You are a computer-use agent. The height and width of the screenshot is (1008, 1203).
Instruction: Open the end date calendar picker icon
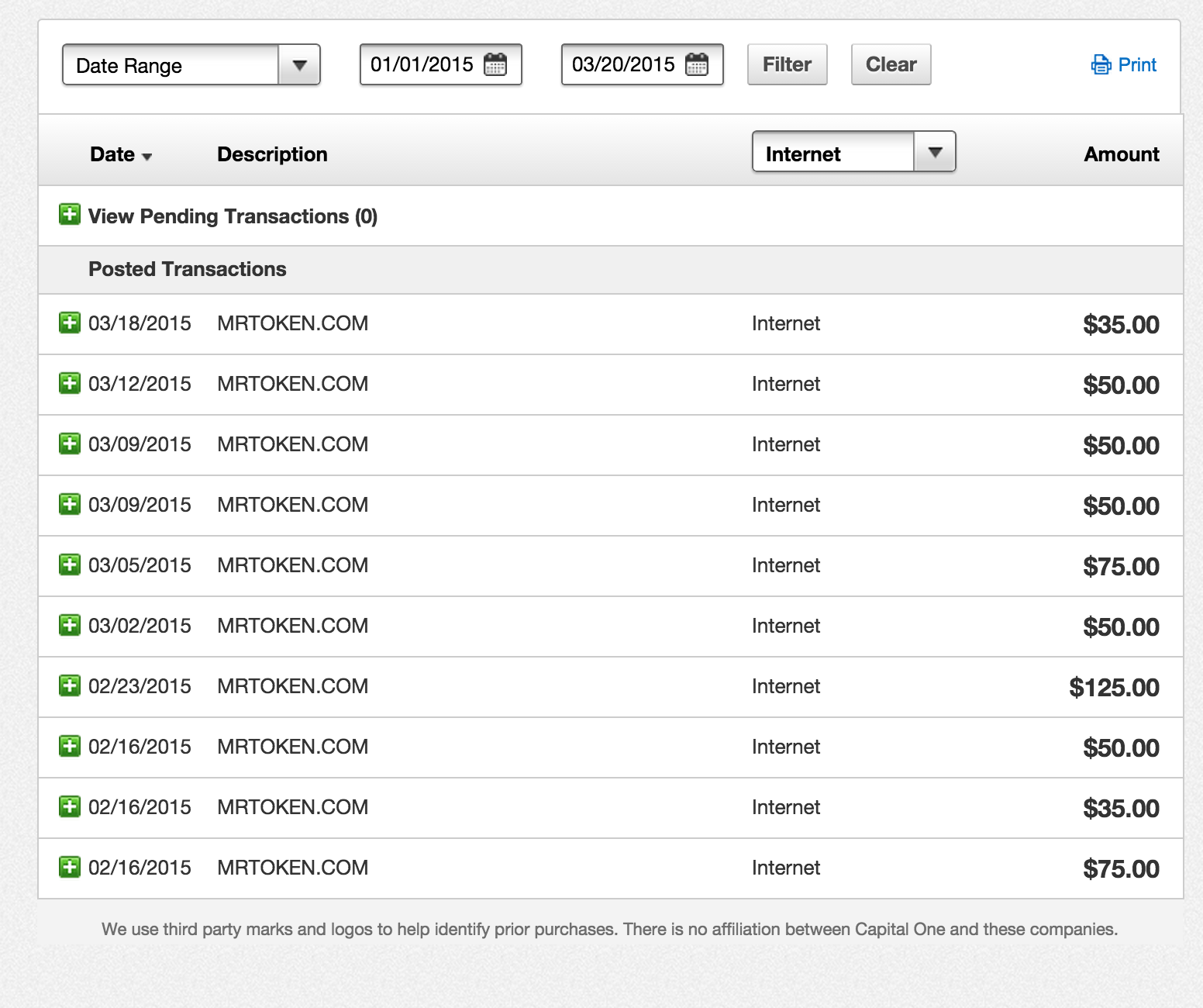coord(697,64)
